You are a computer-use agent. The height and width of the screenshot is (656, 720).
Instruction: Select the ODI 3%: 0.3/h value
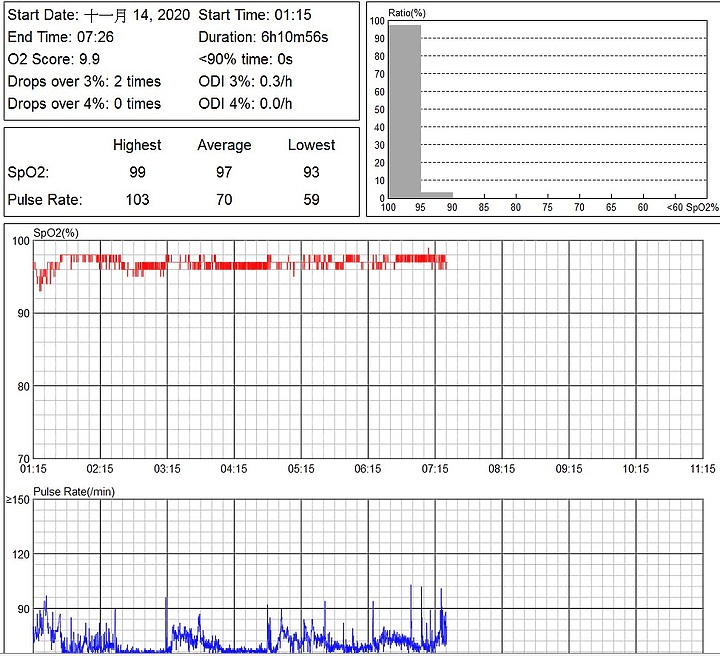pos(245,81)
